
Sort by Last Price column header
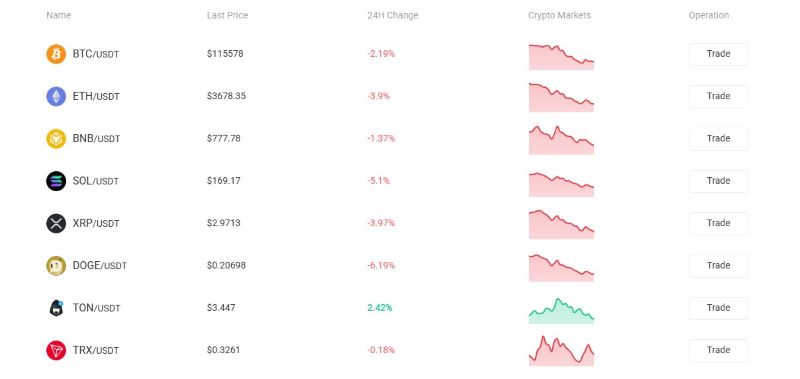[227, 15]
